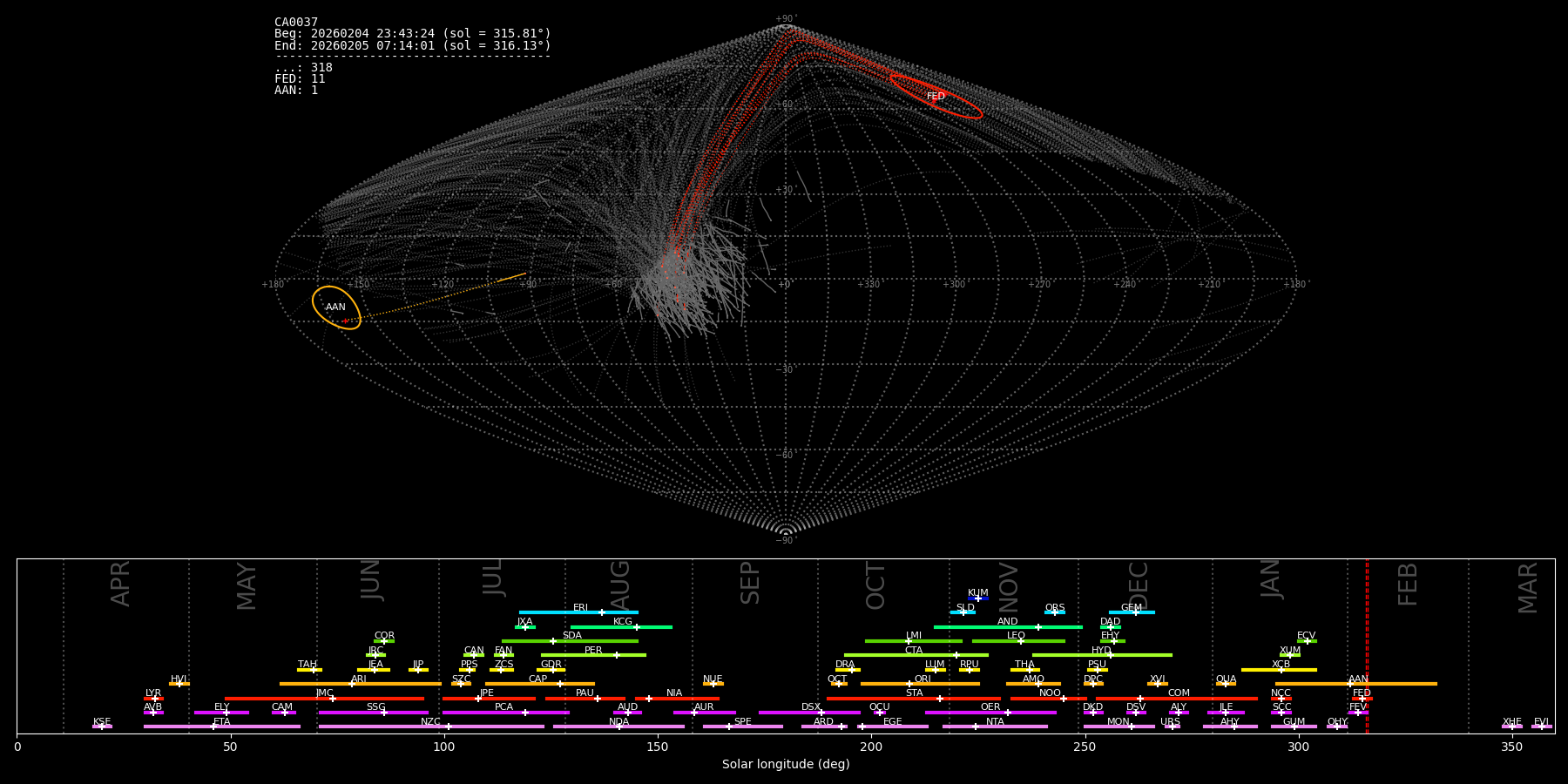Click the green AND shower bar
This screenshot has height=784, width=1568.
(1008, 627)
